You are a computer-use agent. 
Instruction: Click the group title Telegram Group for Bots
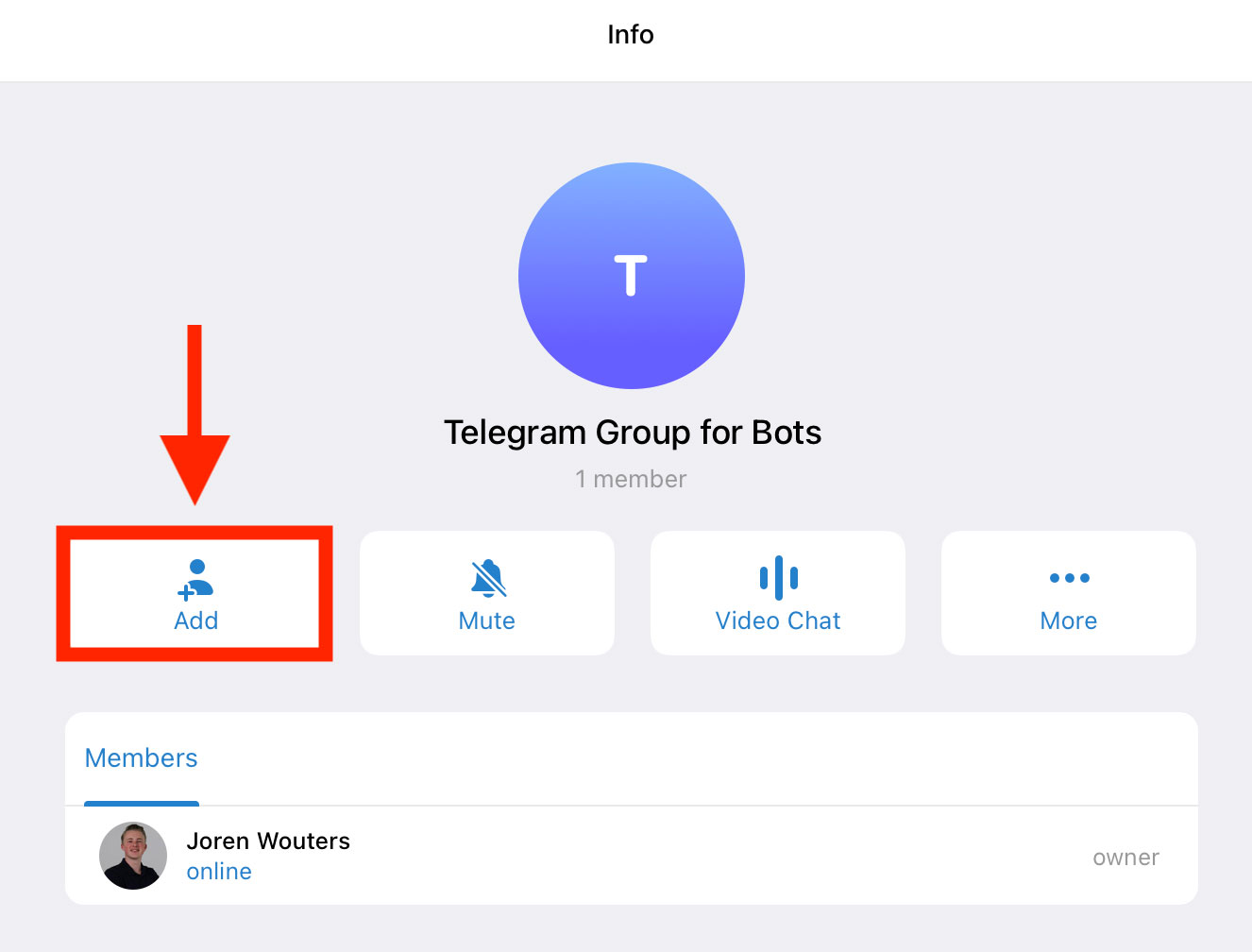click(633, 433)
